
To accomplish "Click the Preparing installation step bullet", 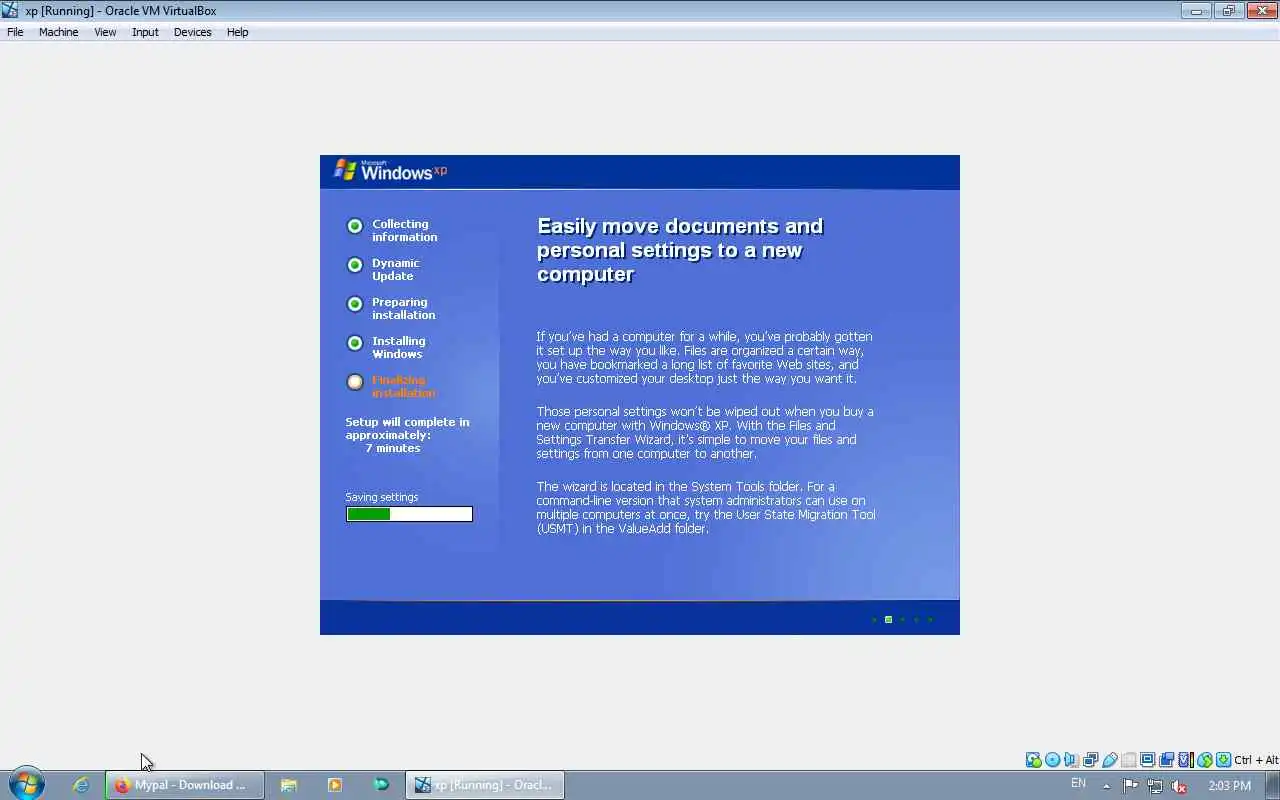I will [355, 304].
